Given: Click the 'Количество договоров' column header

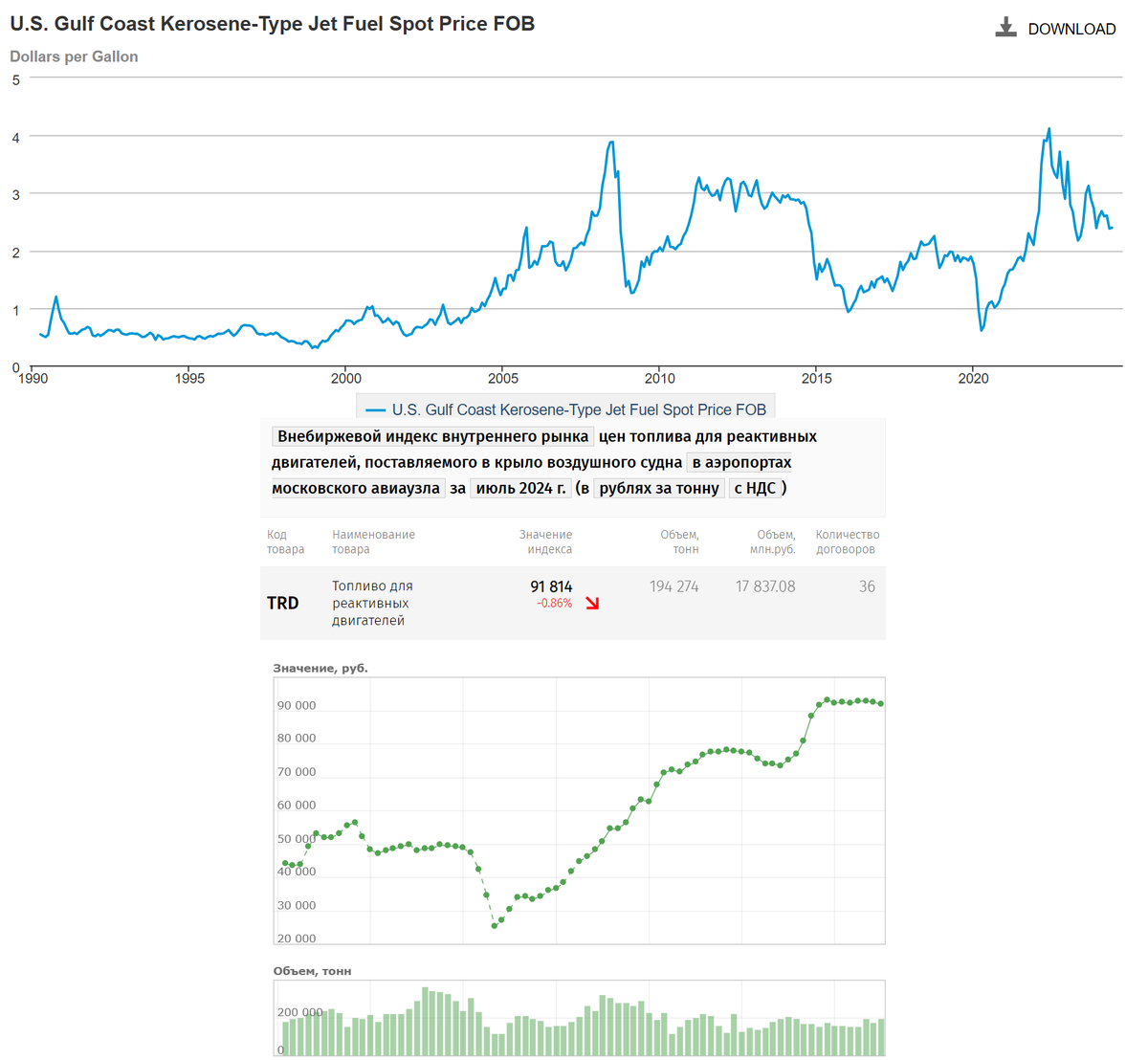Looking at the screenshot, I should [847, 542].
